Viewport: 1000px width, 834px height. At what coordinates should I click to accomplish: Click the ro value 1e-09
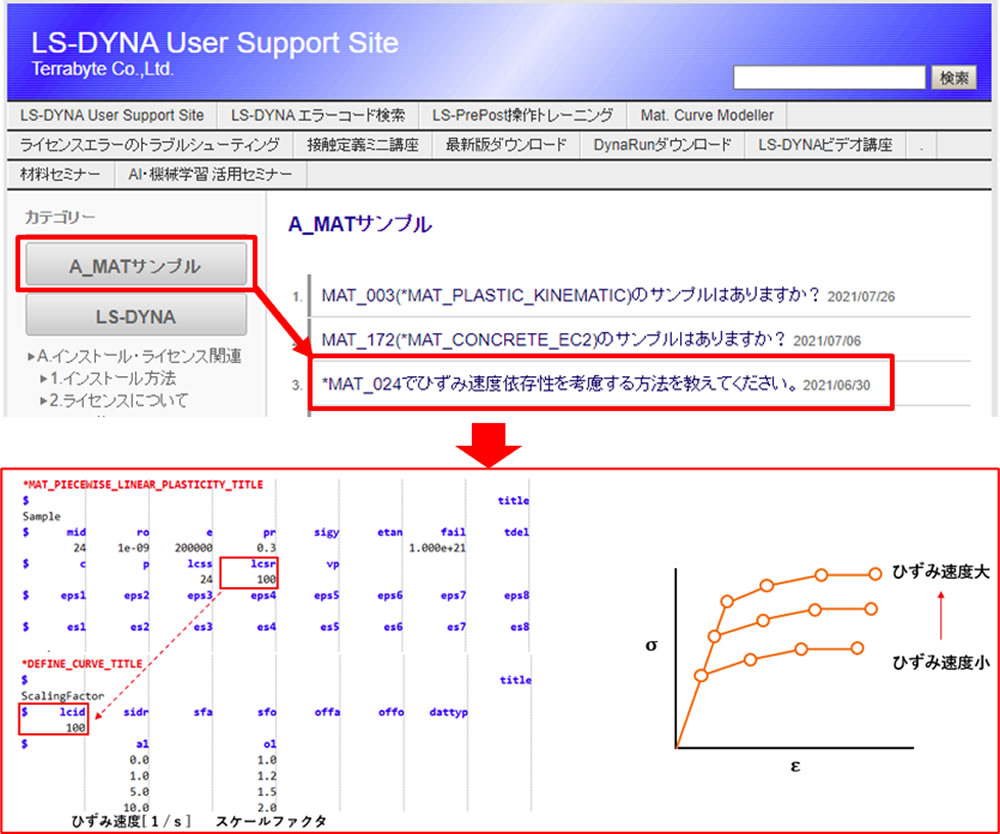(131, 548)
